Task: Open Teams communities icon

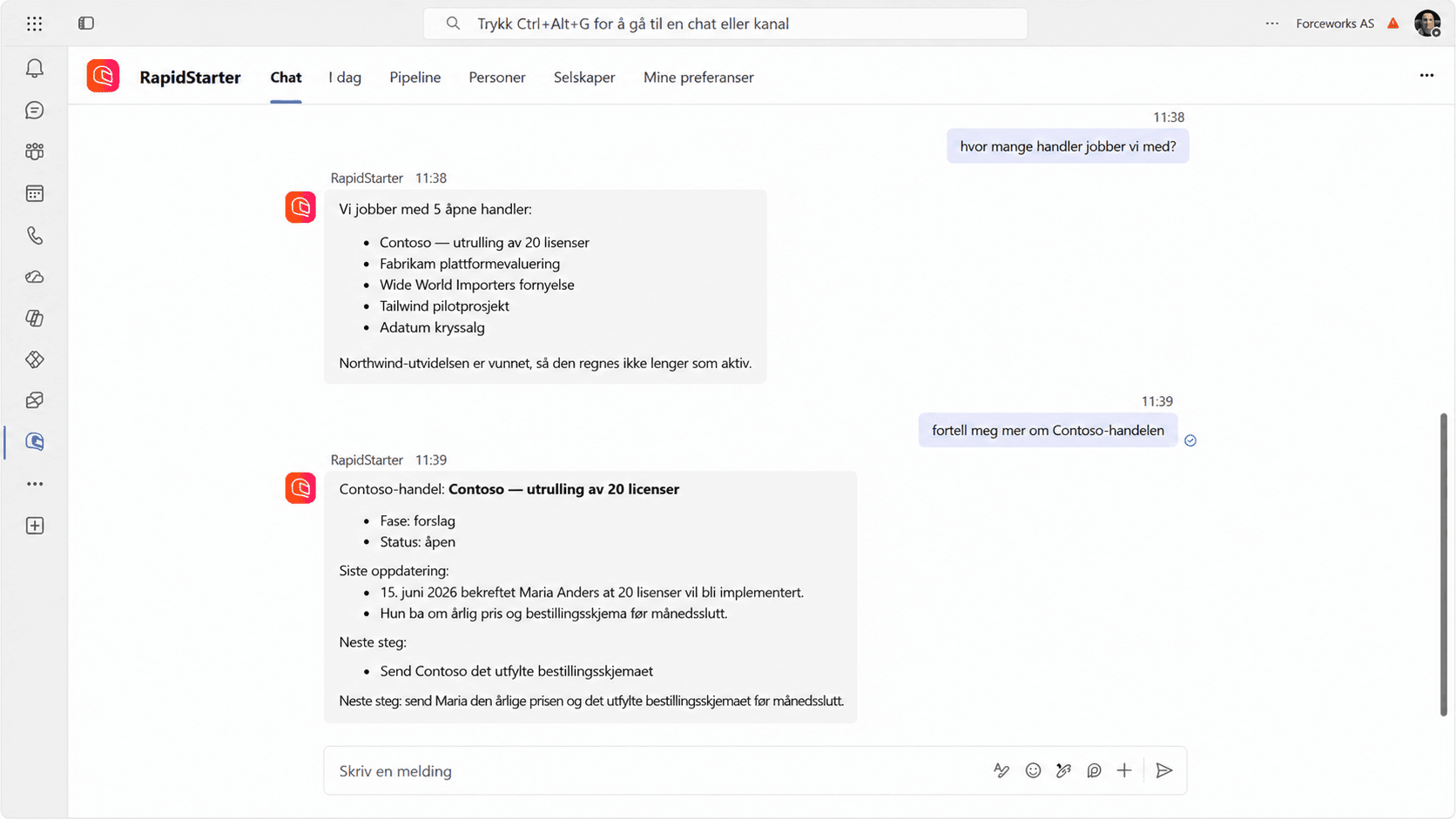Action: pos(35,151)
